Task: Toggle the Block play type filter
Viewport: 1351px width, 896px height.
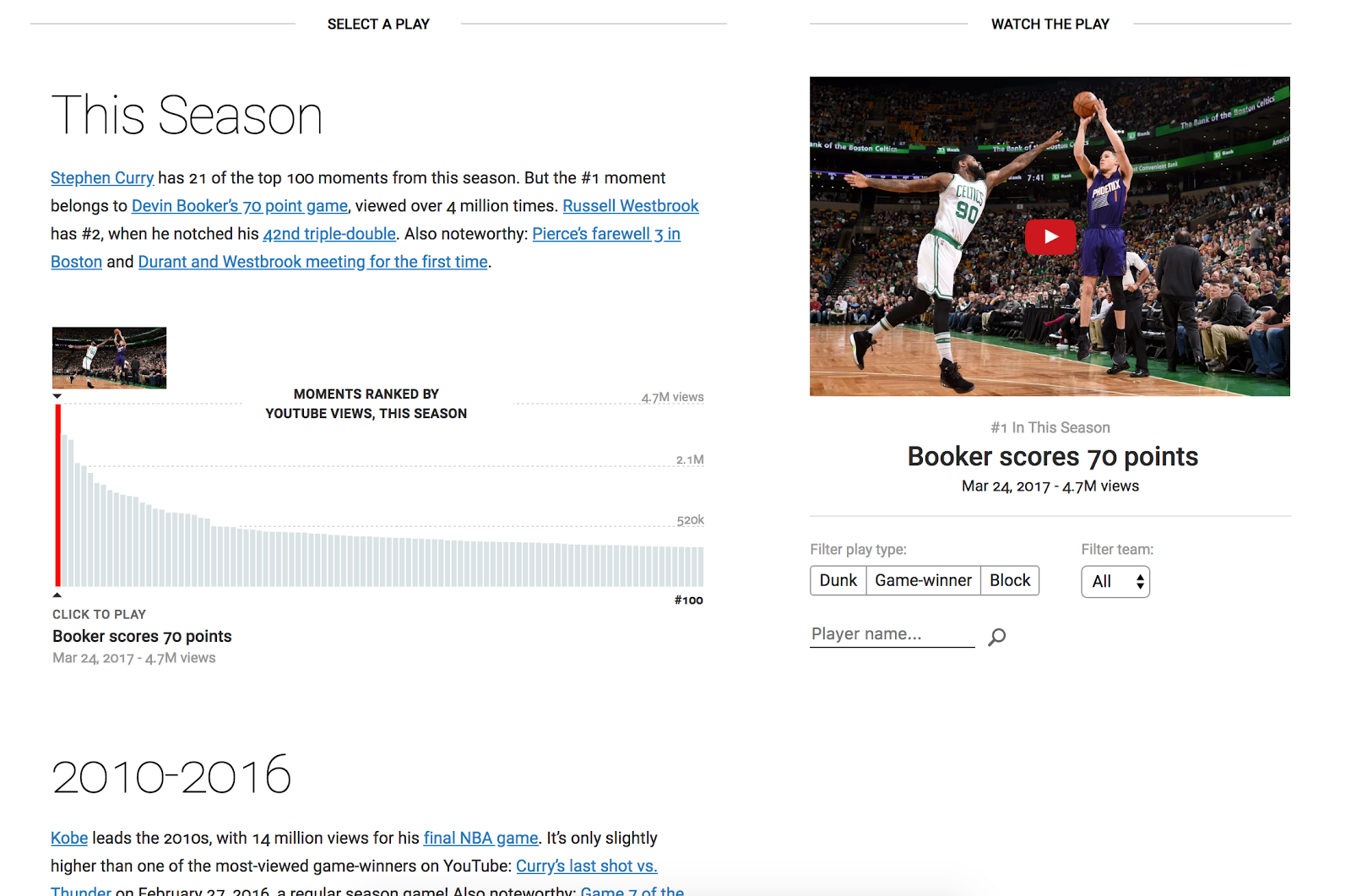Action: tap(1010, 580)
